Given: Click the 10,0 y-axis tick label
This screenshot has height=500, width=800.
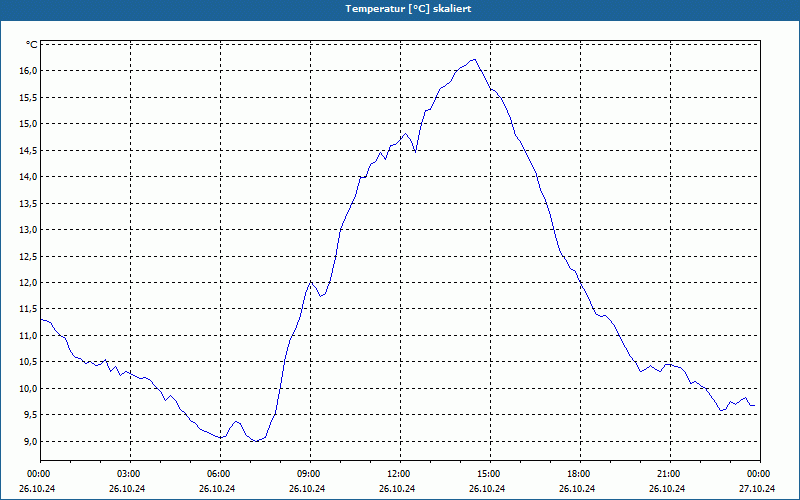Looking at the screenshot, I should 29,389.
